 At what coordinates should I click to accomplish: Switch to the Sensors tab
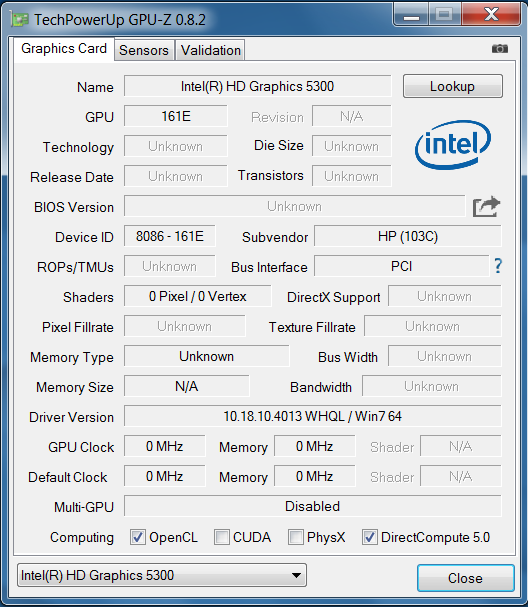point(144,50)
